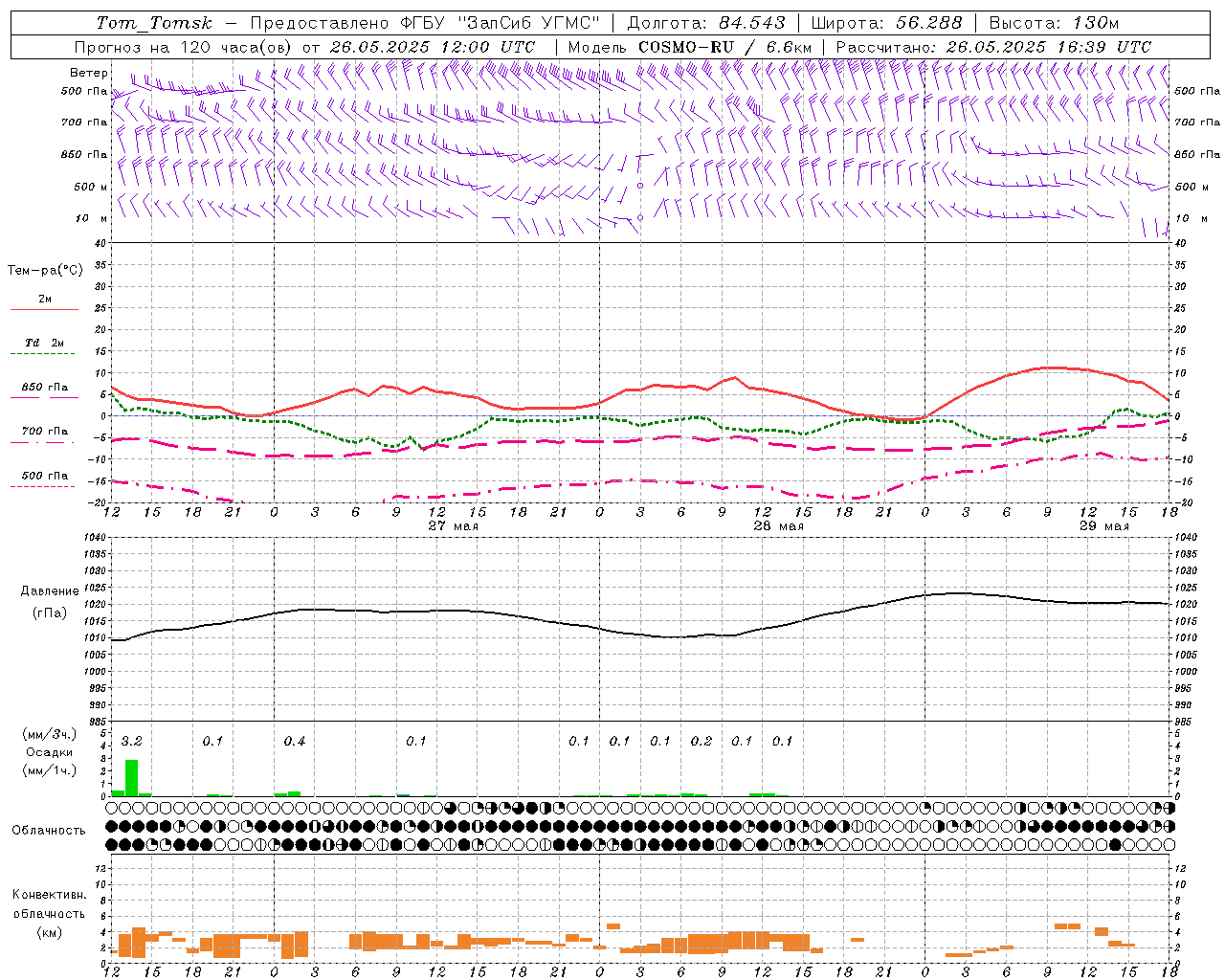Click the date label "29 мая"
This screenshot has width=1225, height=980.
click(1104, 526)
